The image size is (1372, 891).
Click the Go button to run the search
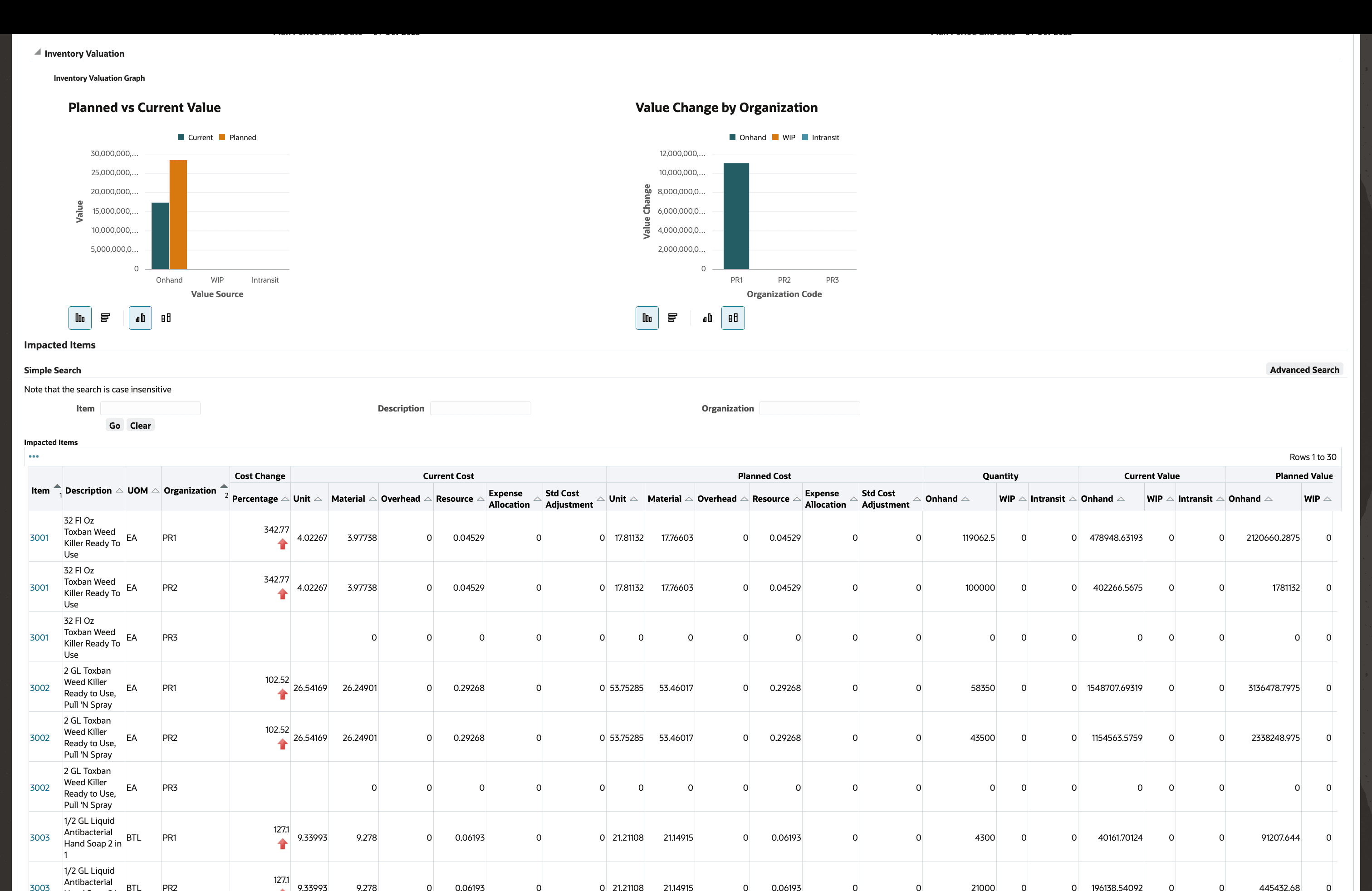[x=114, y=426]
